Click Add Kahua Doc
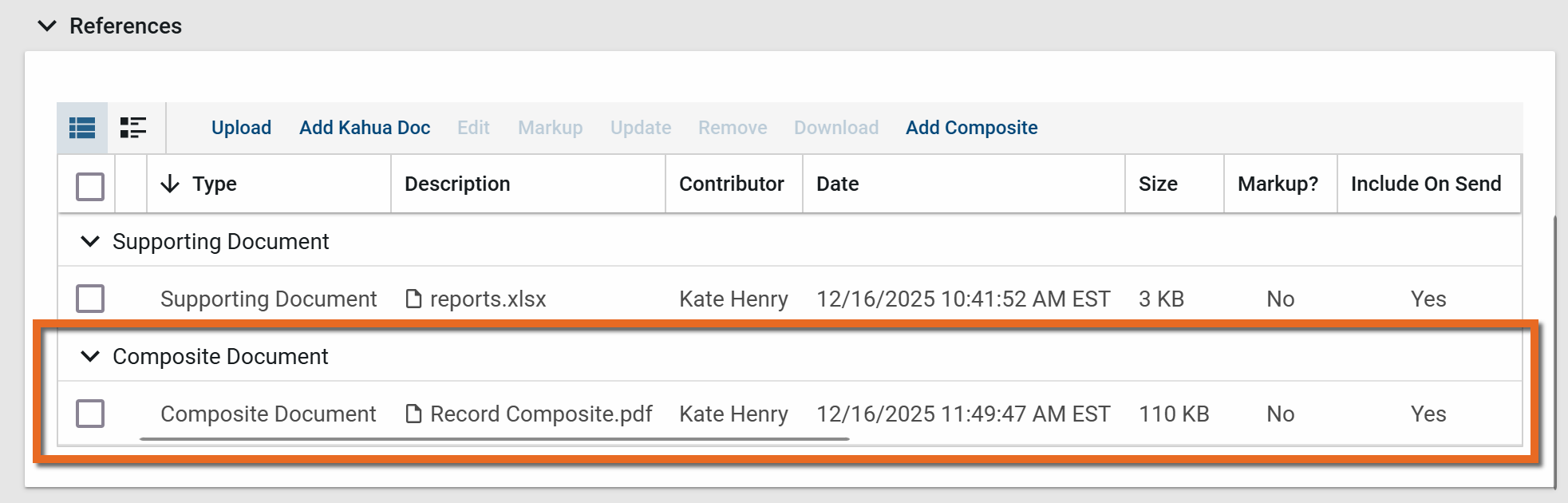This screenshot has width=1568, height=503. coord(365,128)
